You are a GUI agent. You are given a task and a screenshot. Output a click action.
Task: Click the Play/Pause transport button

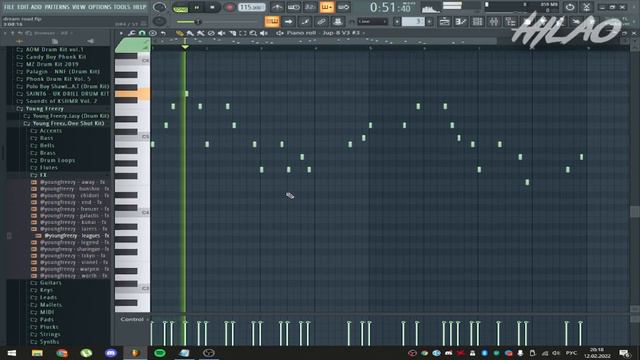[x=196, y=7]
